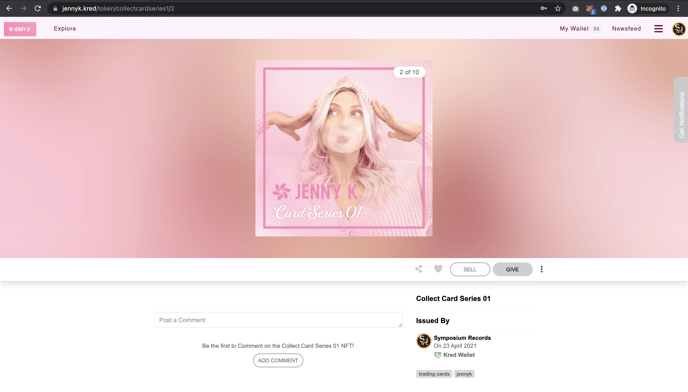Screen dimensions: 688x392
Task: Open the Explore menu item
Action: click(65, 29)
